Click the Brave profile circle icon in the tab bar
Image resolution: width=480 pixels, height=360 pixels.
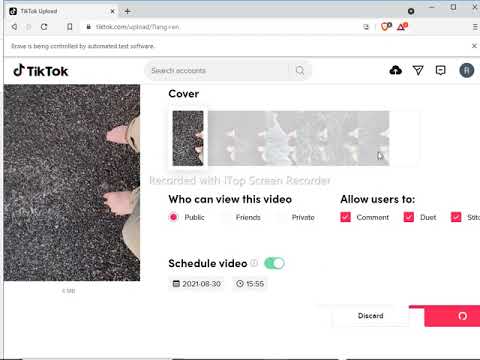411,11
